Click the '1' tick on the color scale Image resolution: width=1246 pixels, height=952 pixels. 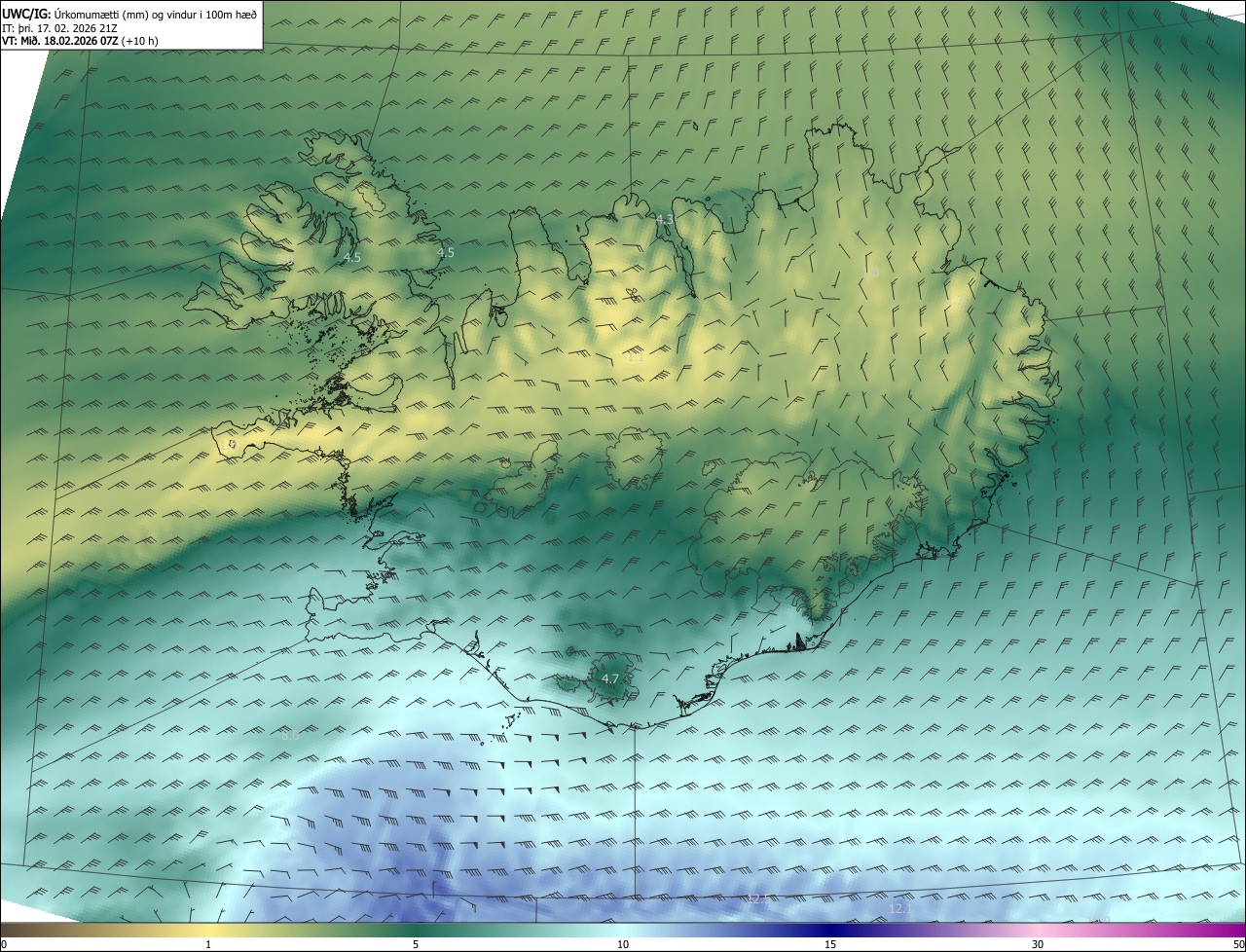coord(208,944)
